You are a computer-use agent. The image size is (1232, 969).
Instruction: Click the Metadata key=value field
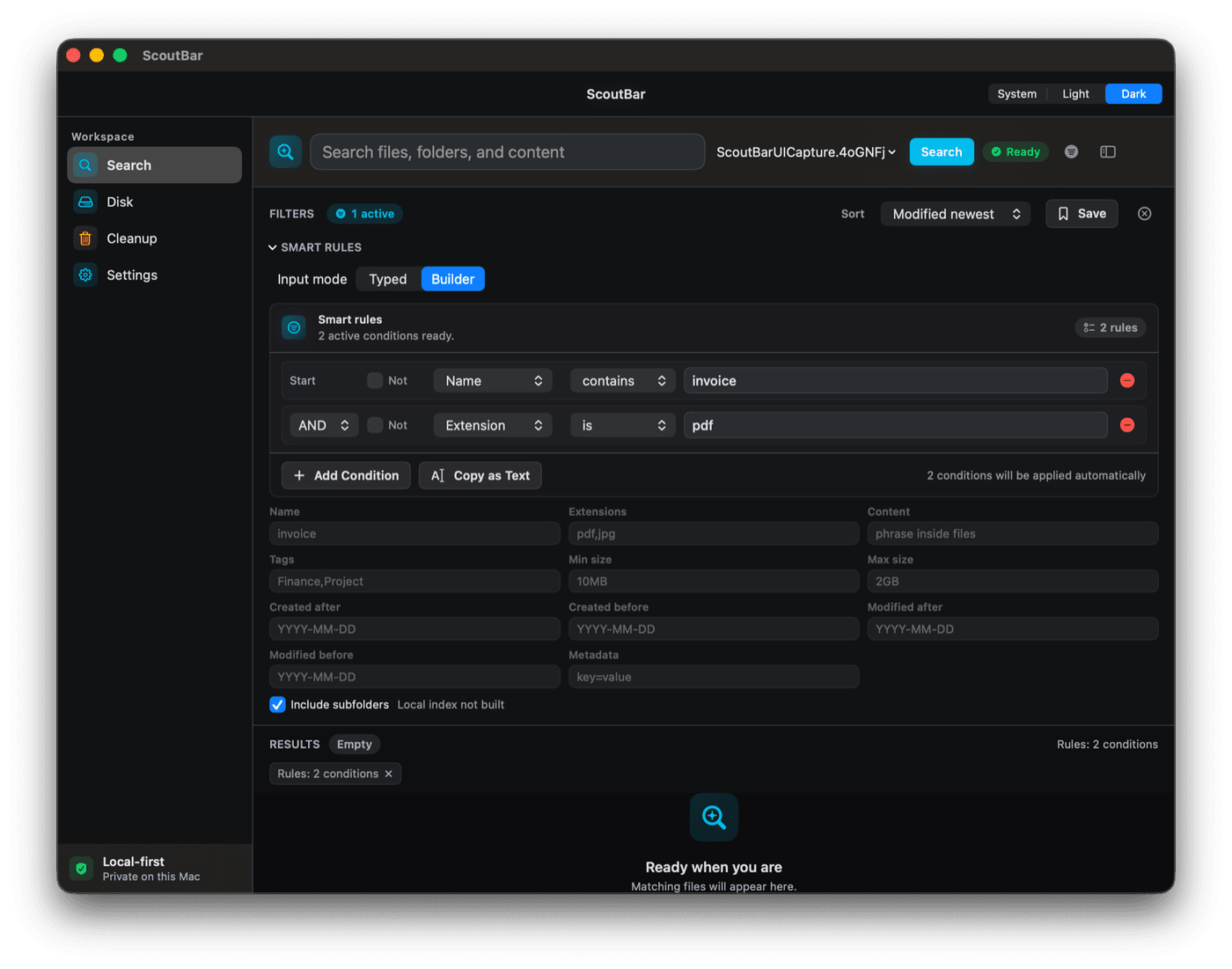click(x=714, y=676)
